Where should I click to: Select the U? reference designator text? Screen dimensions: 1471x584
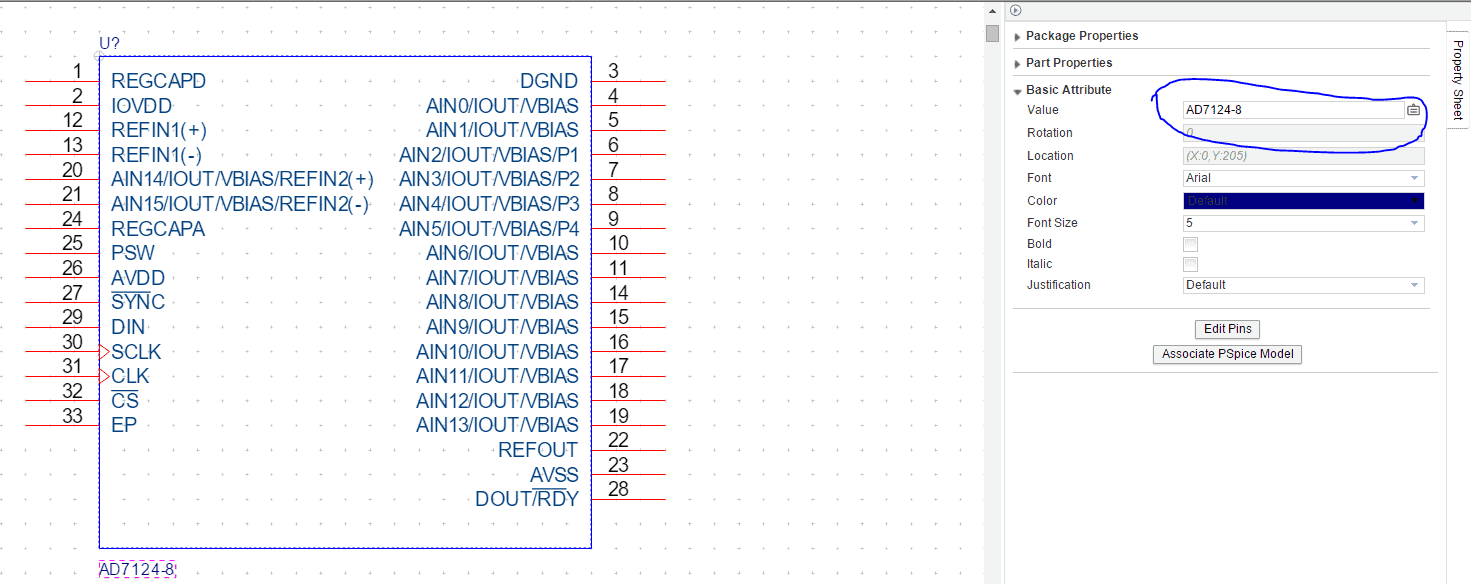[109, 43]
